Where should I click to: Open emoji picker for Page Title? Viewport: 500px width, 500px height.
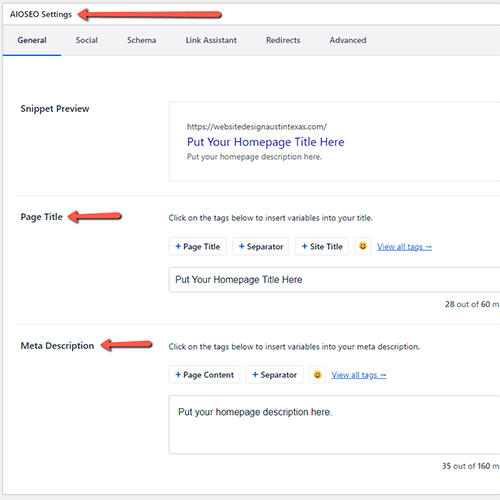coord(363,246)
